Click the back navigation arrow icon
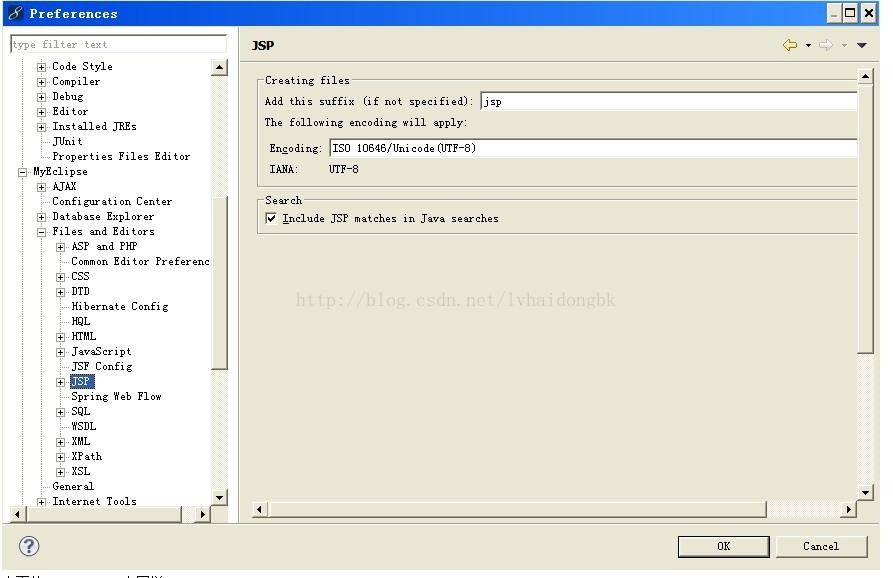The height and width of the screenshot is (578, 893). pos(790,45)
